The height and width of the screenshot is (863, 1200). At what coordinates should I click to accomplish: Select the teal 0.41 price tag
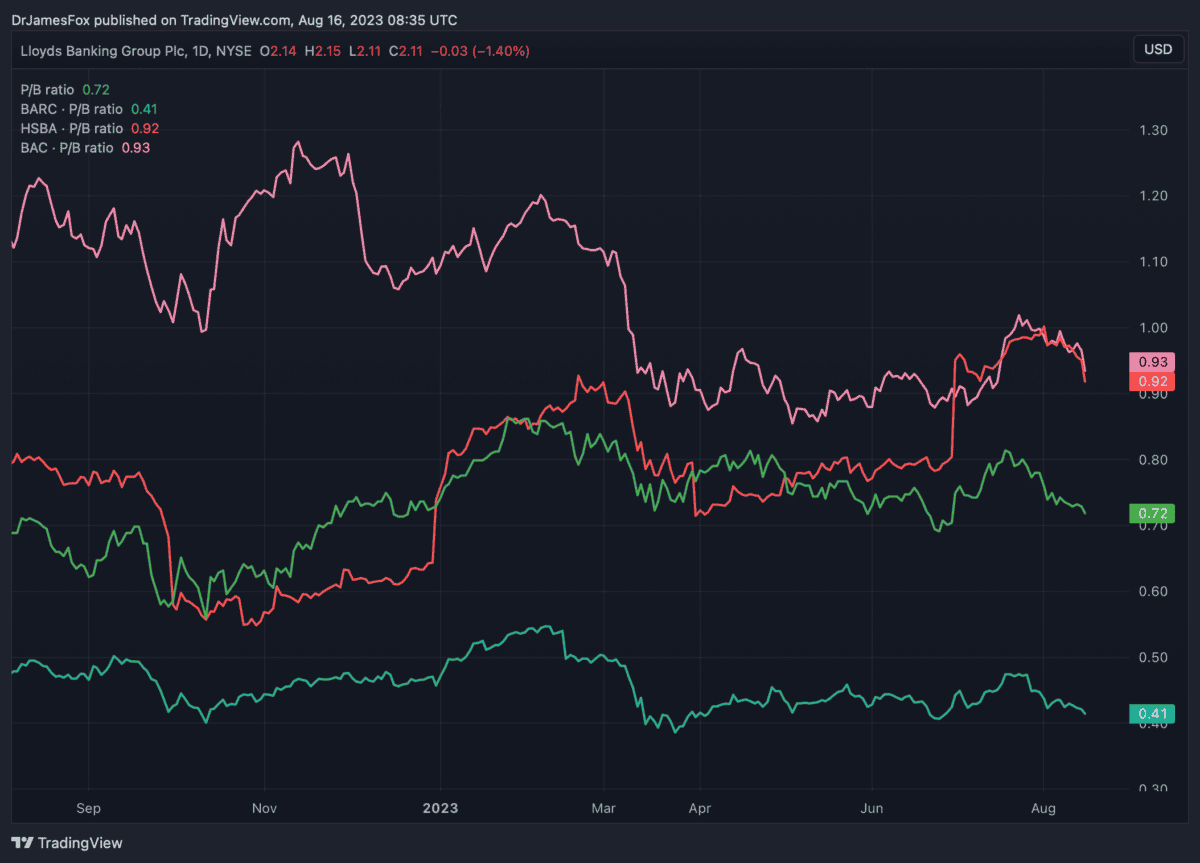click(x=1151, y=713)
